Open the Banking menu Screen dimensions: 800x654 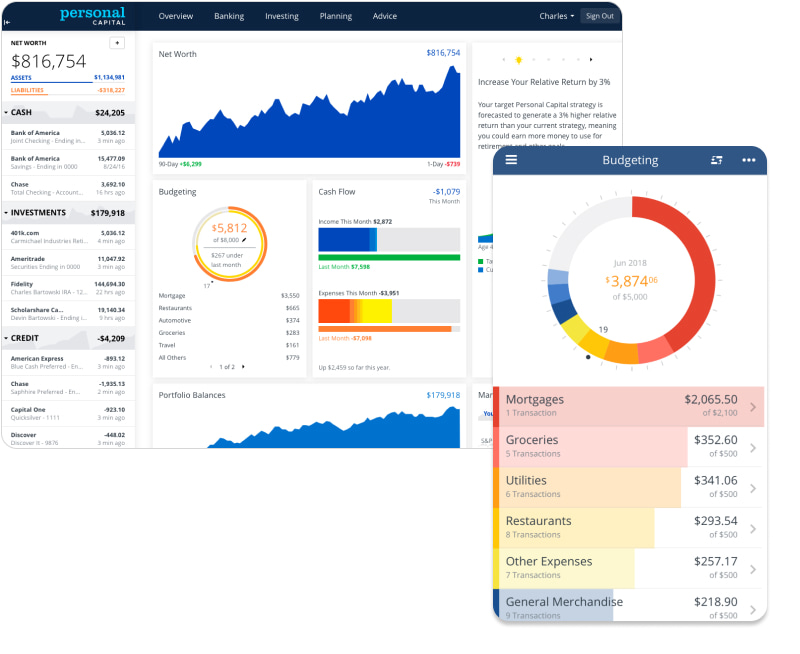click(x=229, y=16)
